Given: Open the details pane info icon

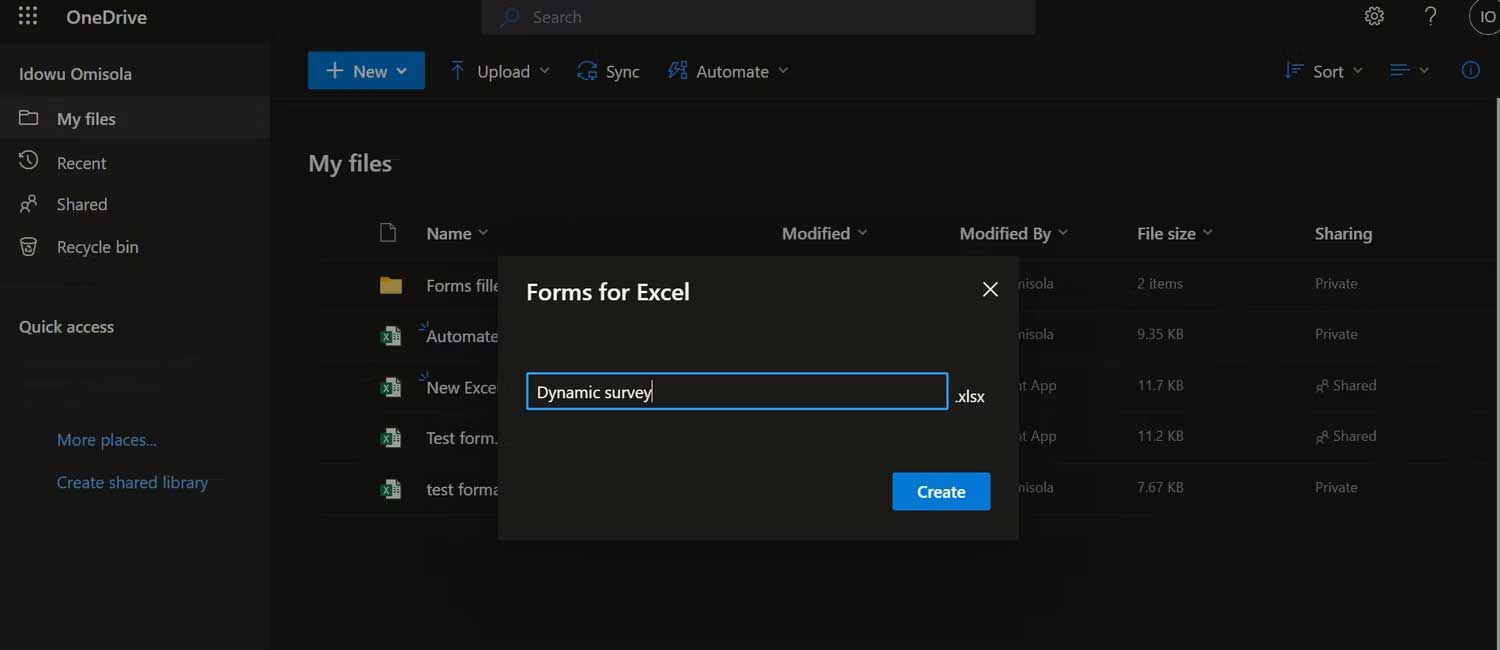Looking at the screenshot, I should tap(1470, 71).
